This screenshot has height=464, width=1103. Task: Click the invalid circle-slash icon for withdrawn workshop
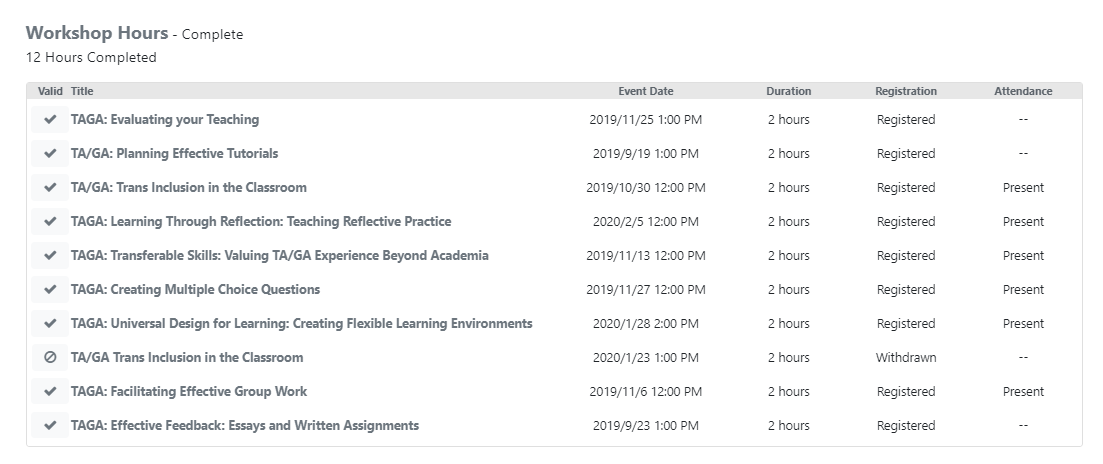click(50, 358)
